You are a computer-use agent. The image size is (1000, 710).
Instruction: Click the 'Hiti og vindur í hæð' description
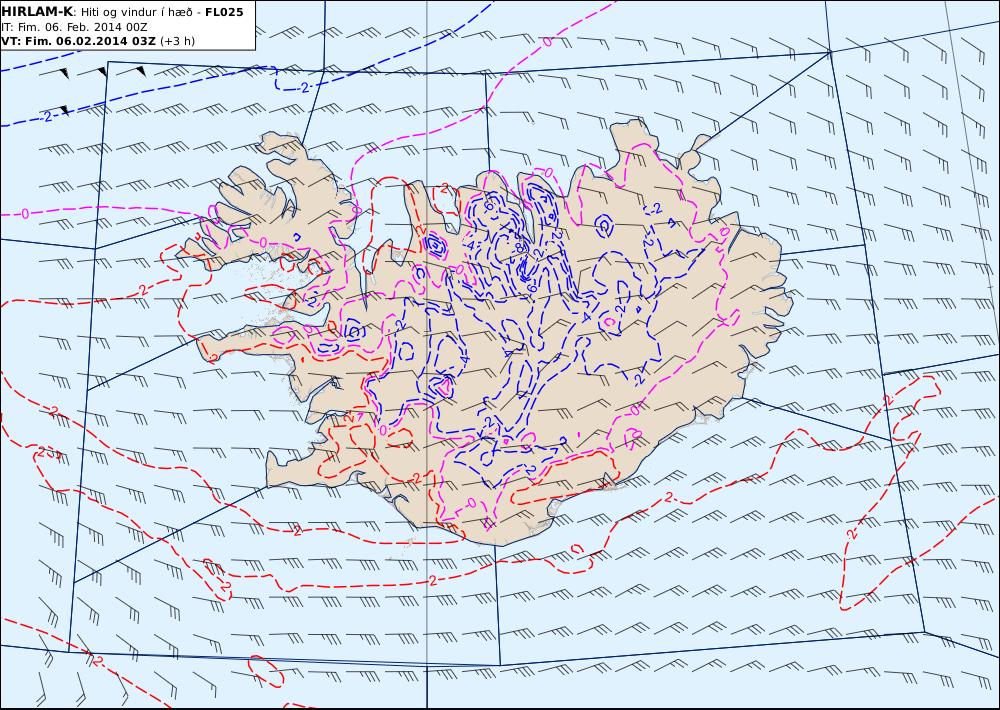(136, 12)
